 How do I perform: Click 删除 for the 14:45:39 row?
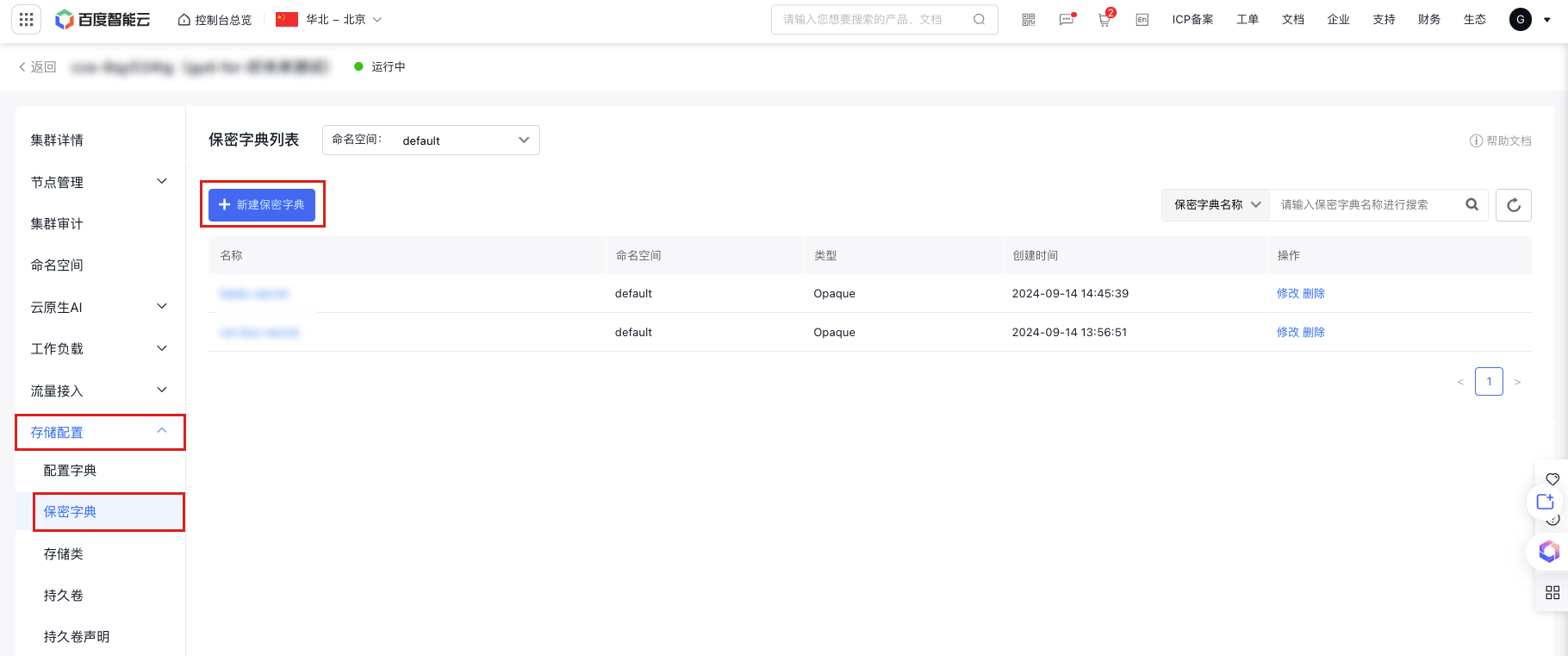(1314, 294)
